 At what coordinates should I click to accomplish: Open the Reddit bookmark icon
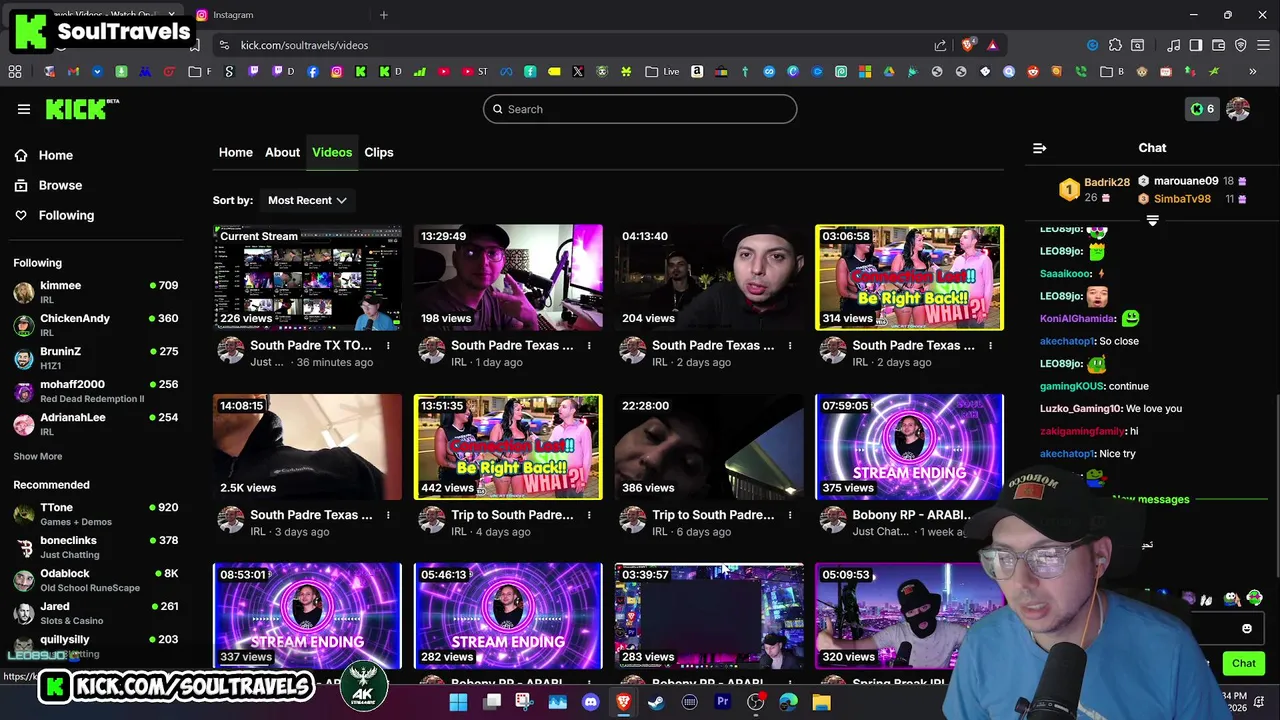(x=1033, y=72)
